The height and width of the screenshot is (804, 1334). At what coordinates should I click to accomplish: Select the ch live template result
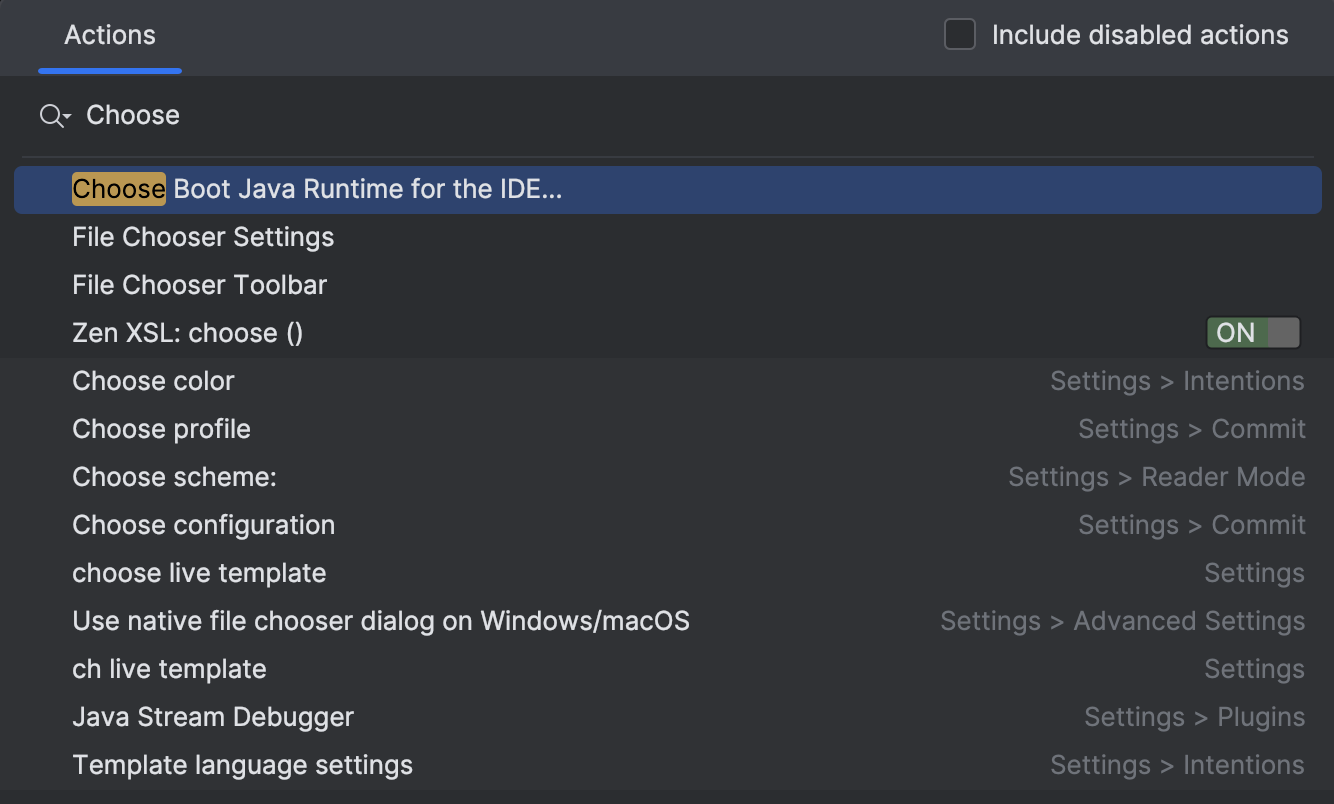tap(169, 669)
